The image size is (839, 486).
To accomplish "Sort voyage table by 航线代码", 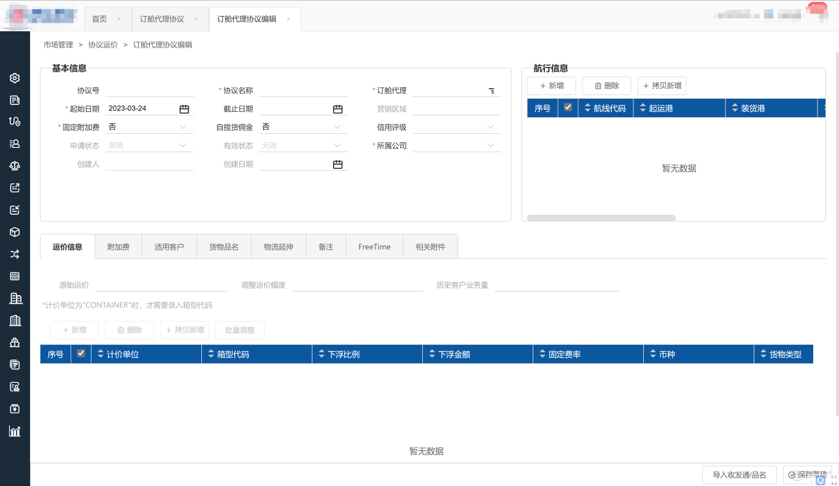I will pyautogui.click(x=587, y=108).
